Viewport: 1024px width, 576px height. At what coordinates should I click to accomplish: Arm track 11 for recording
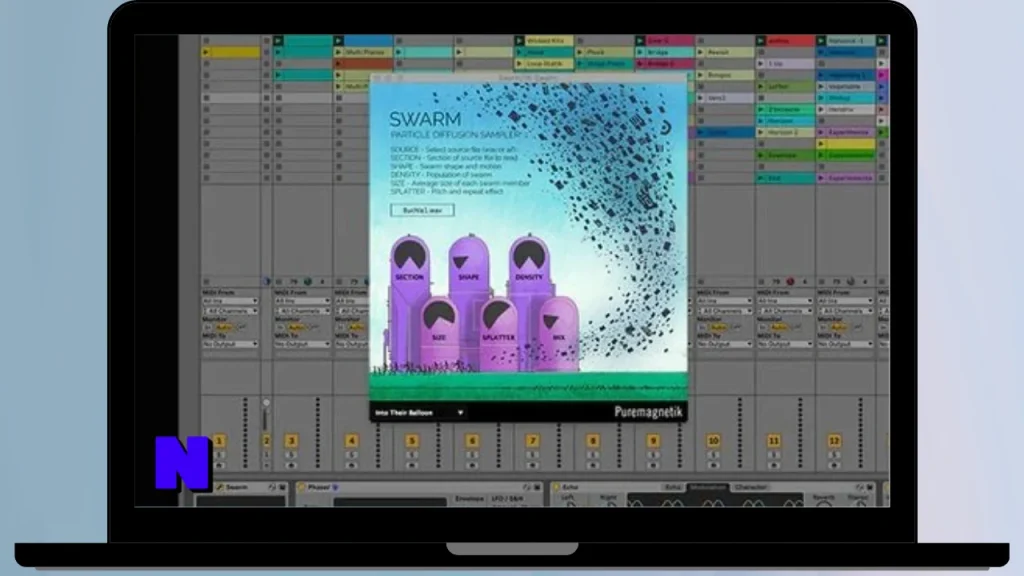click(x=773, y=465)
